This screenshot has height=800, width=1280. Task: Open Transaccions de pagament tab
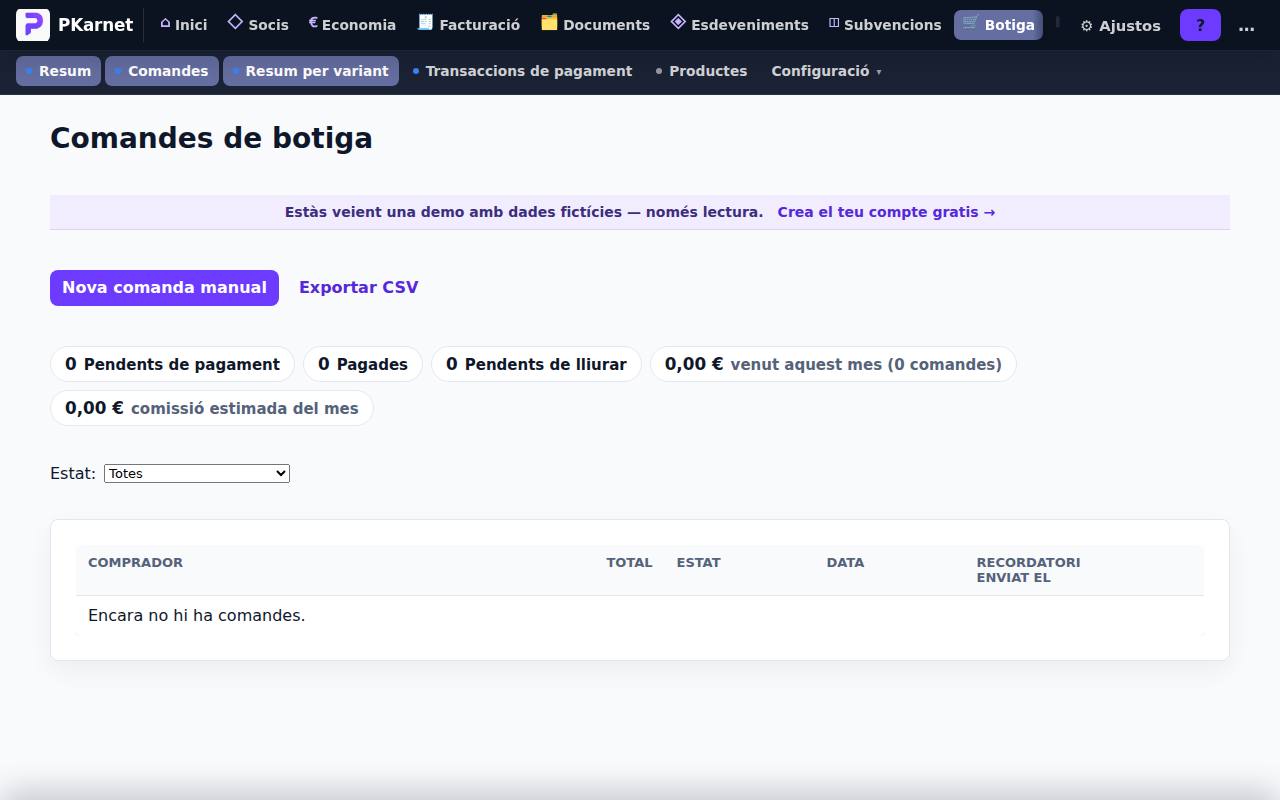point(522,71)
